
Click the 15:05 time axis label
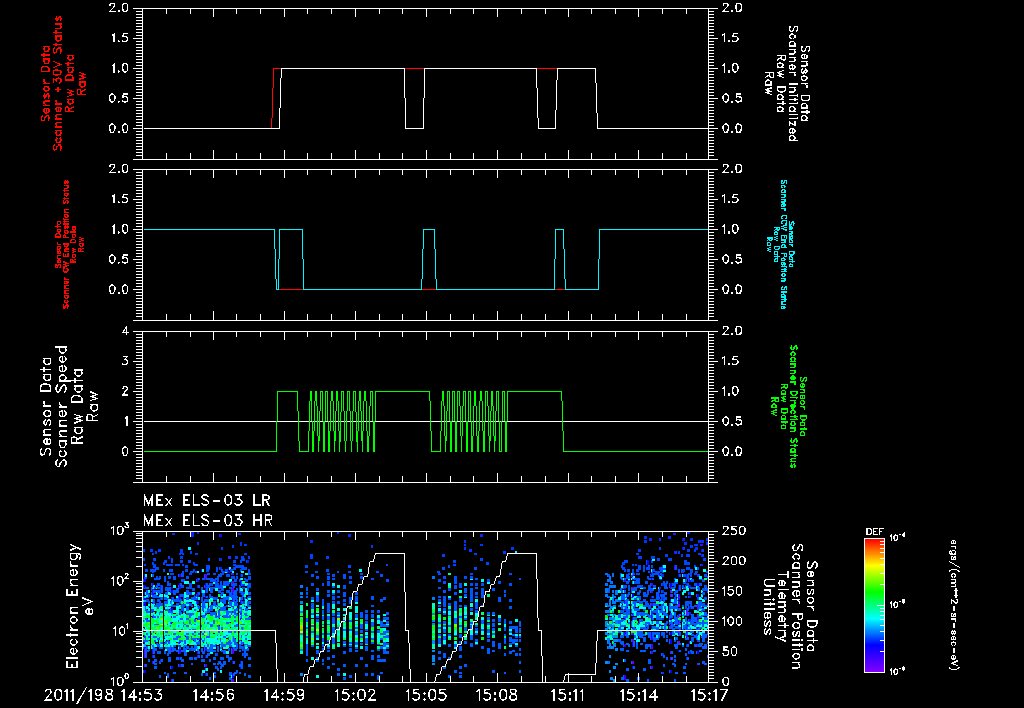(x=426, y=695)
